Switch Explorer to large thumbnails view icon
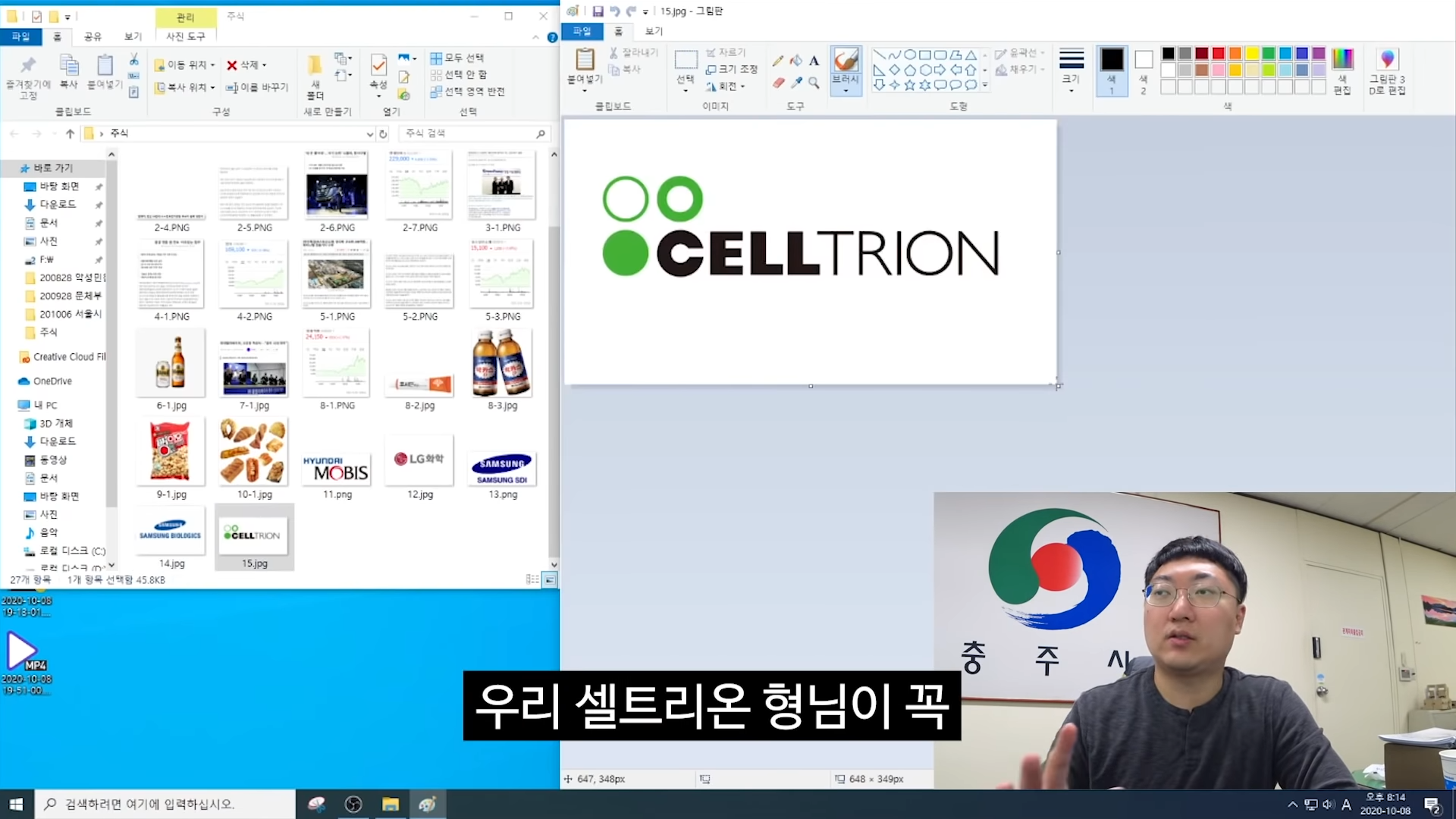 pyautogui.click(x=550, y=580)
